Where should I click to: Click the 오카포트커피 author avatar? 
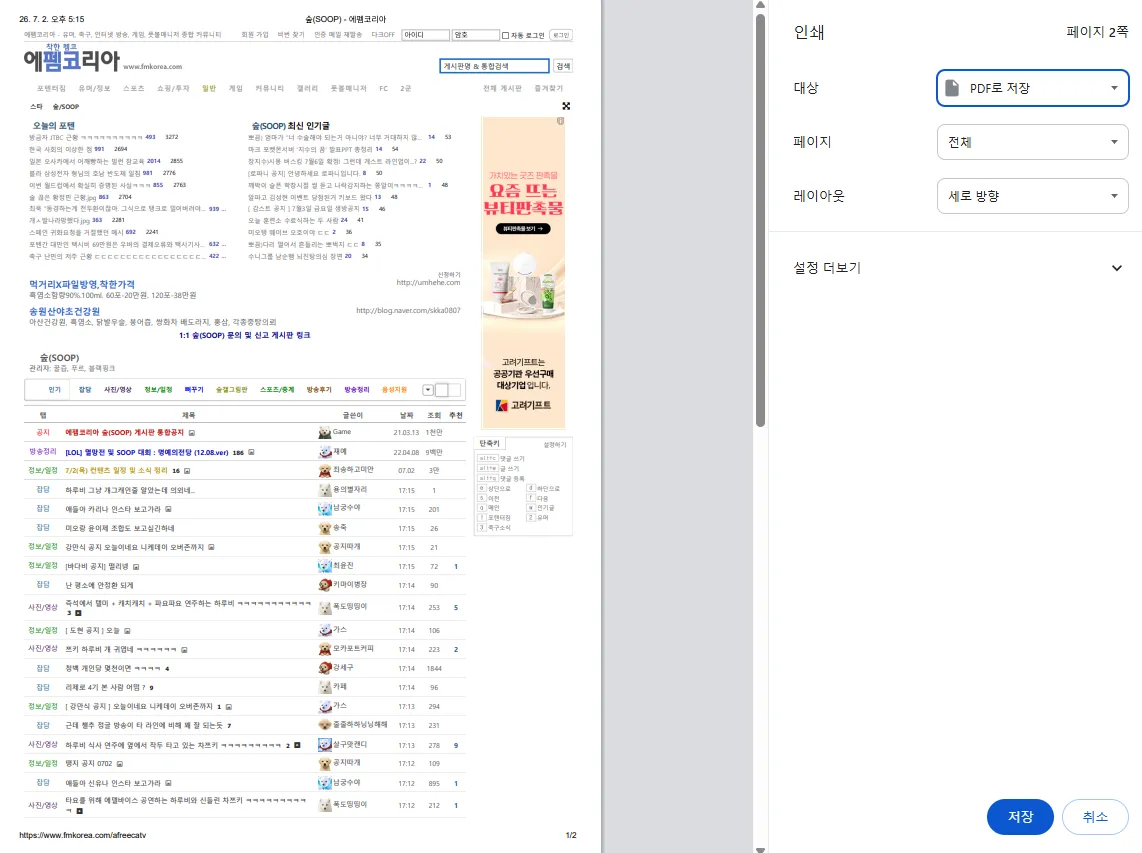325,649
